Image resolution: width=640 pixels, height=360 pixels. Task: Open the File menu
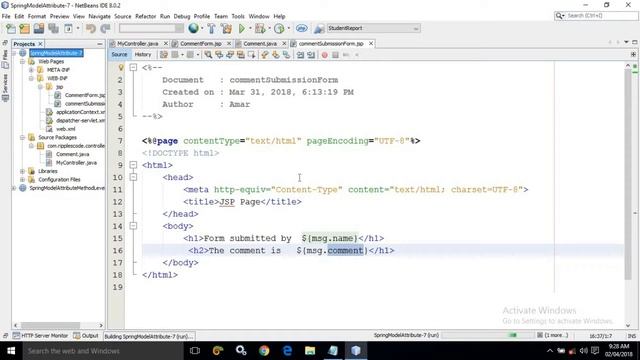[x=6, y=16]
